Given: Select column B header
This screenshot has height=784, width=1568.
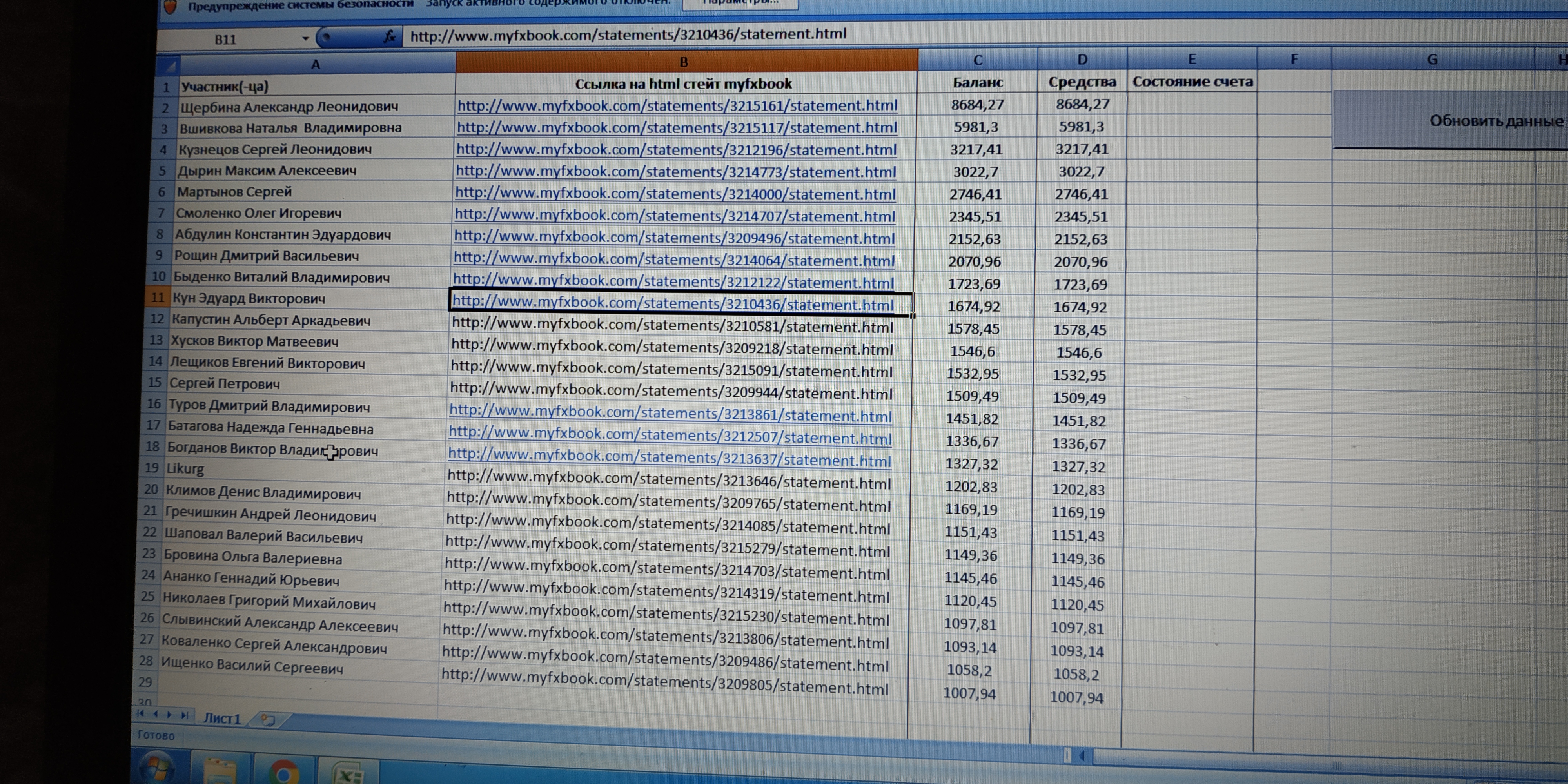Looking at the screenshot, I should 686,62.
